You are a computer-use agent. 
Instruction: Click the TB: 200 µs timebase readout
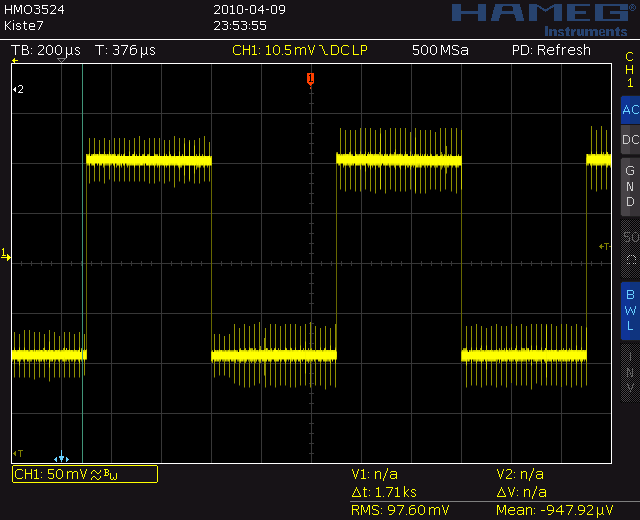tap(46, 50)
